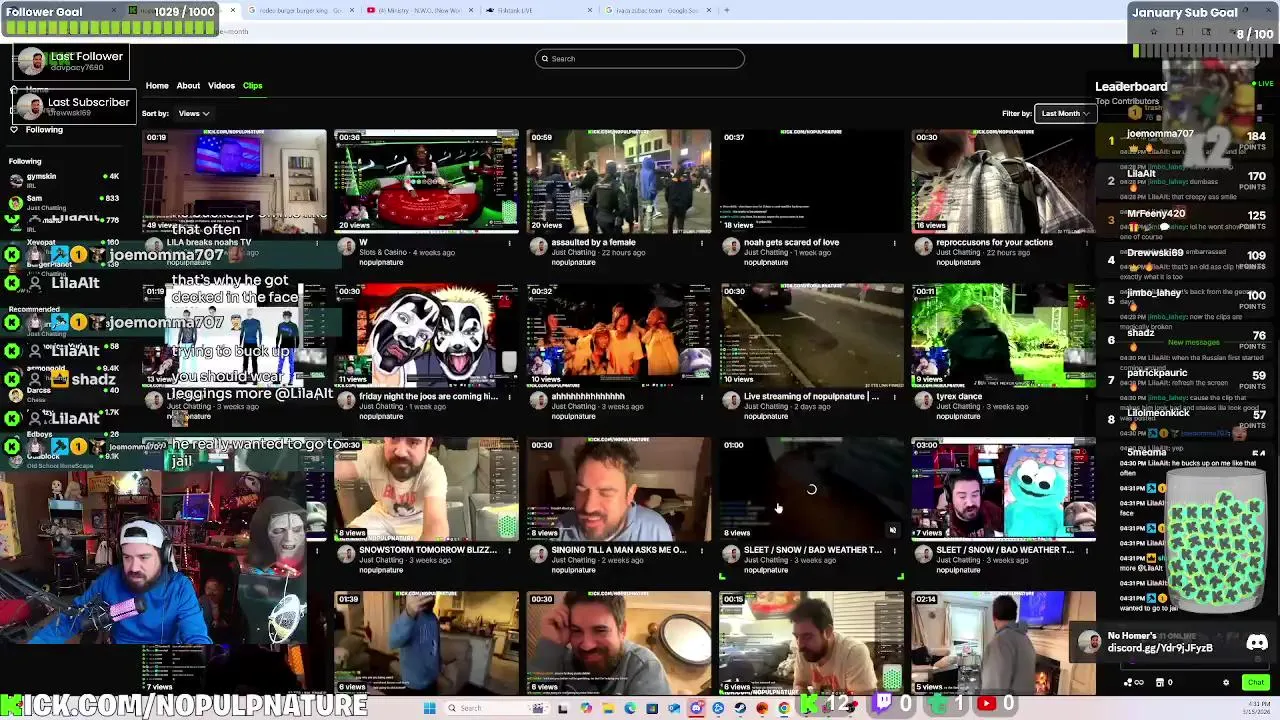Open more options for noah gets scared of love
The height and width of the screenshot is (720, 1280).
tap(894, 242)
